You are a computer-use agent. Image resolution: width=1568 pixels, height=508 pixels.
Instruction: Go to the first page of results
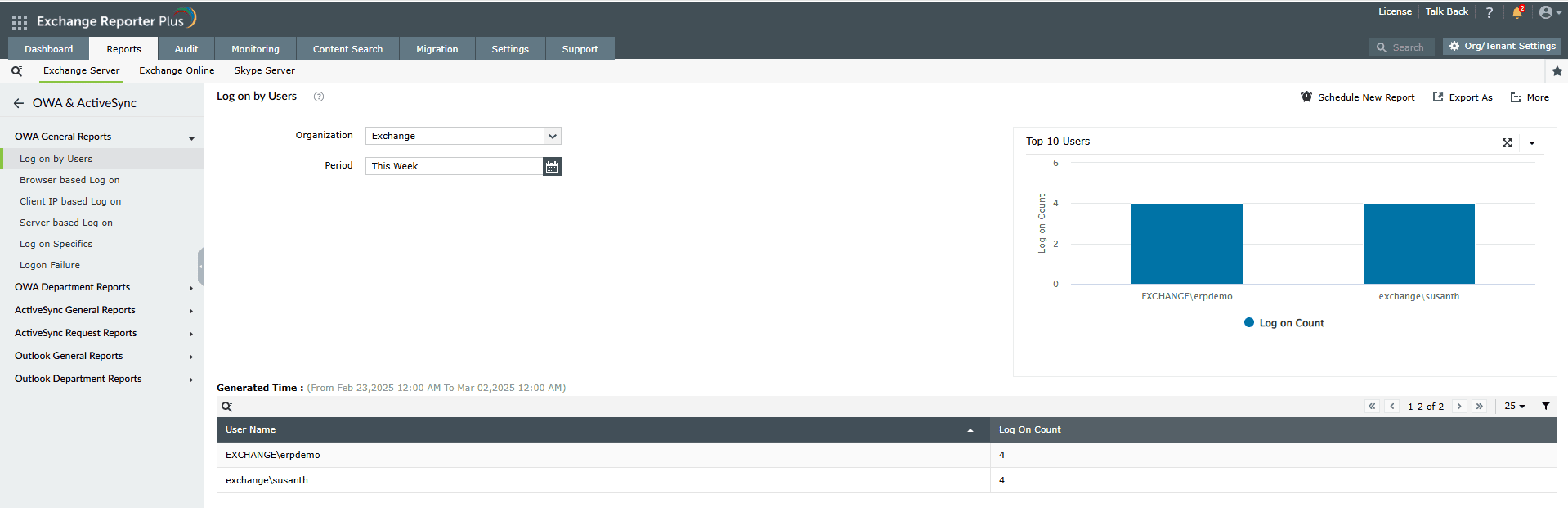click(x=1372, y=406)
